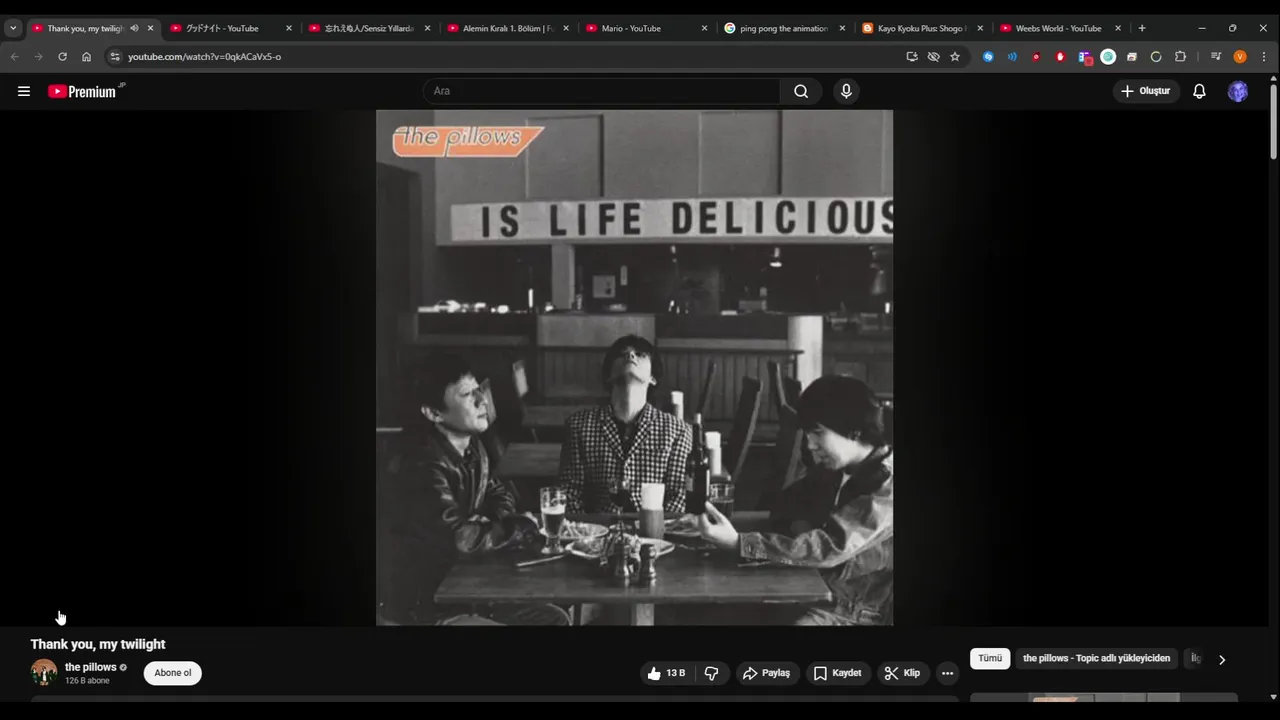Open the pillows channel avatar
The height and width of the screenshot is (720, 1280).
[x=44, y=672]
